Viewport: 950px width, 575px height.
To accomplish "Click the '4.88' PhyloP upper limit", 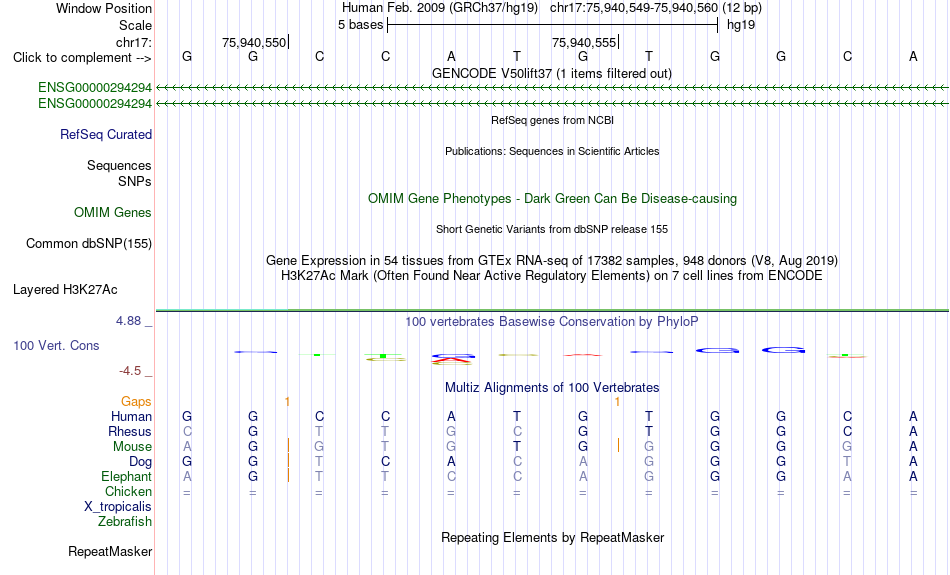I will (x=128, y=321).
